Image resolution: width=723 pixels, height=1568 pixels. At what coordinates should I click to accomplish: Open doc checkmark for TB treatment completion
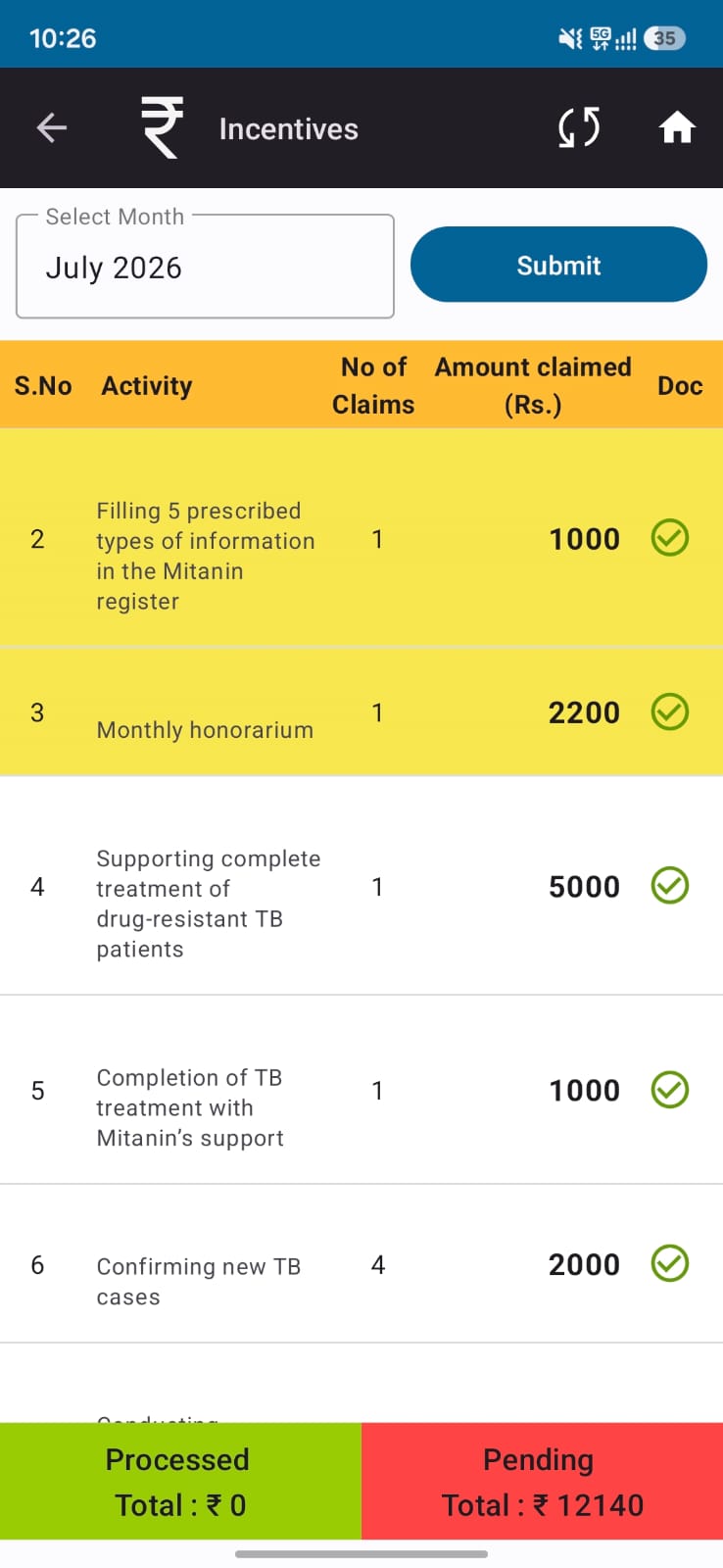(670, 1090)
